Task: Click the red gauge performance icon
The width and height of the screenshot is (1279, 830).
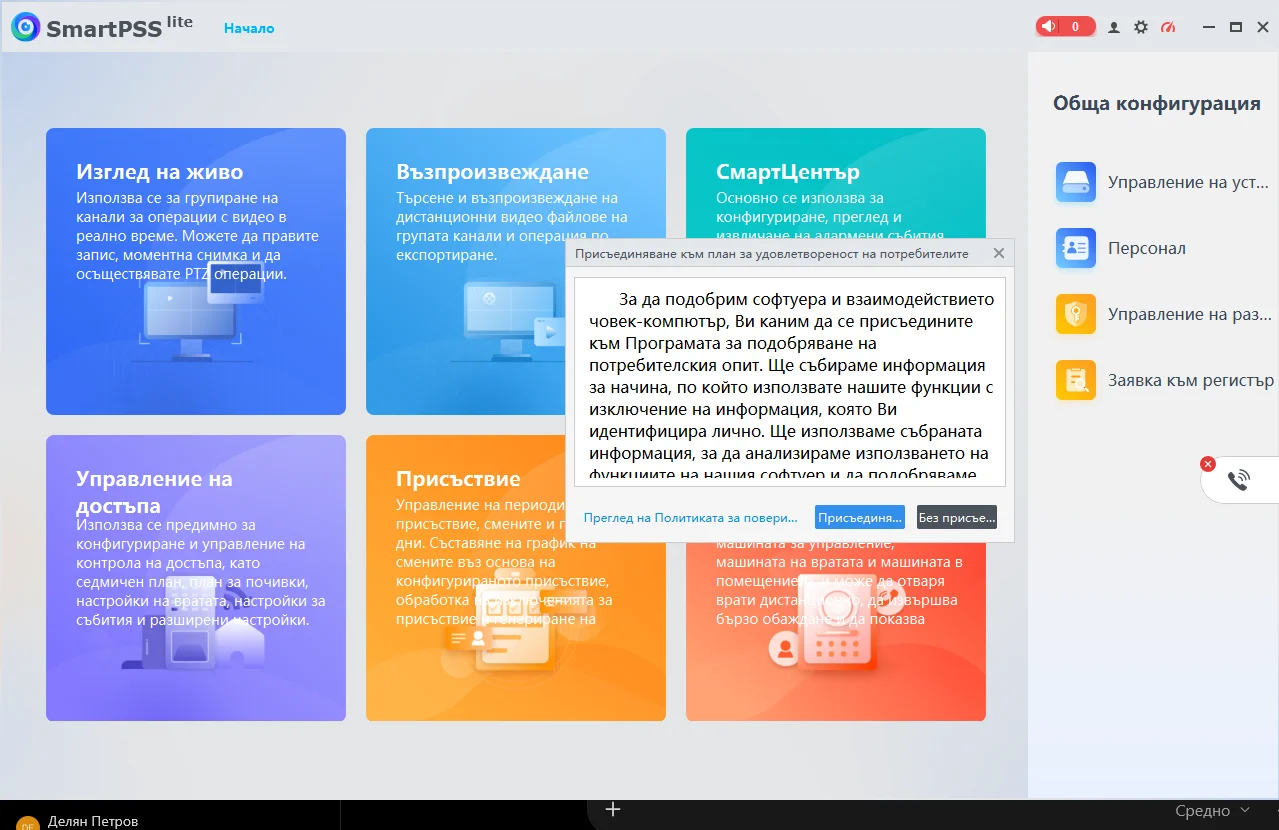Action: 1168,28
